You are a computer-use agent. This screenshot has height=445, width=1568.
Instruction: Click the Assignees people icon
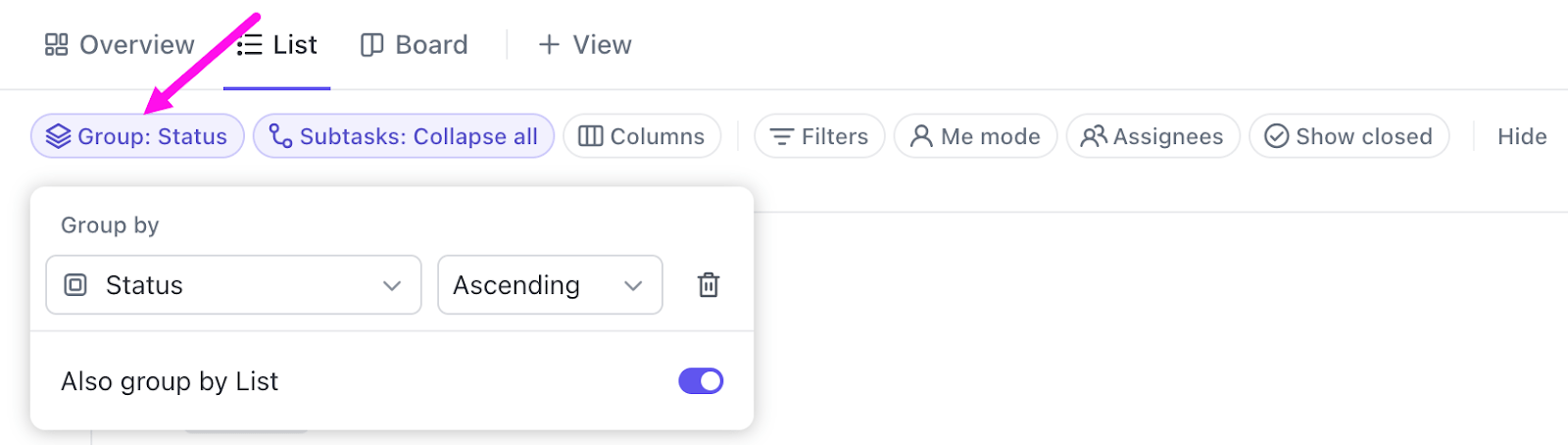1093,136
